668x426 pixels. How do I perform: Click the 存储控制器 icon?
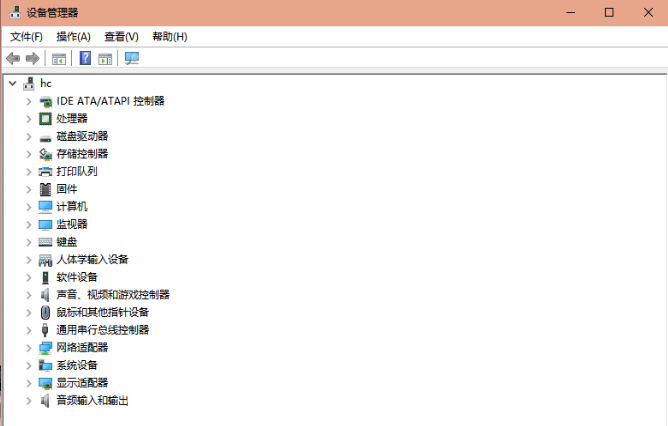point(45,154)
